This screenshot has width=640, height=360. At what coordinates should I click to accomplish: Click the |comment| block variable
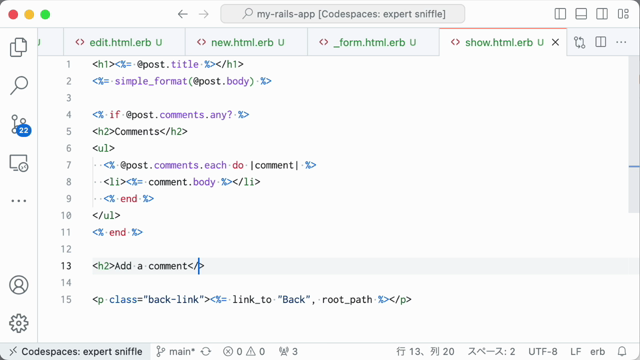tap(274, 165)
